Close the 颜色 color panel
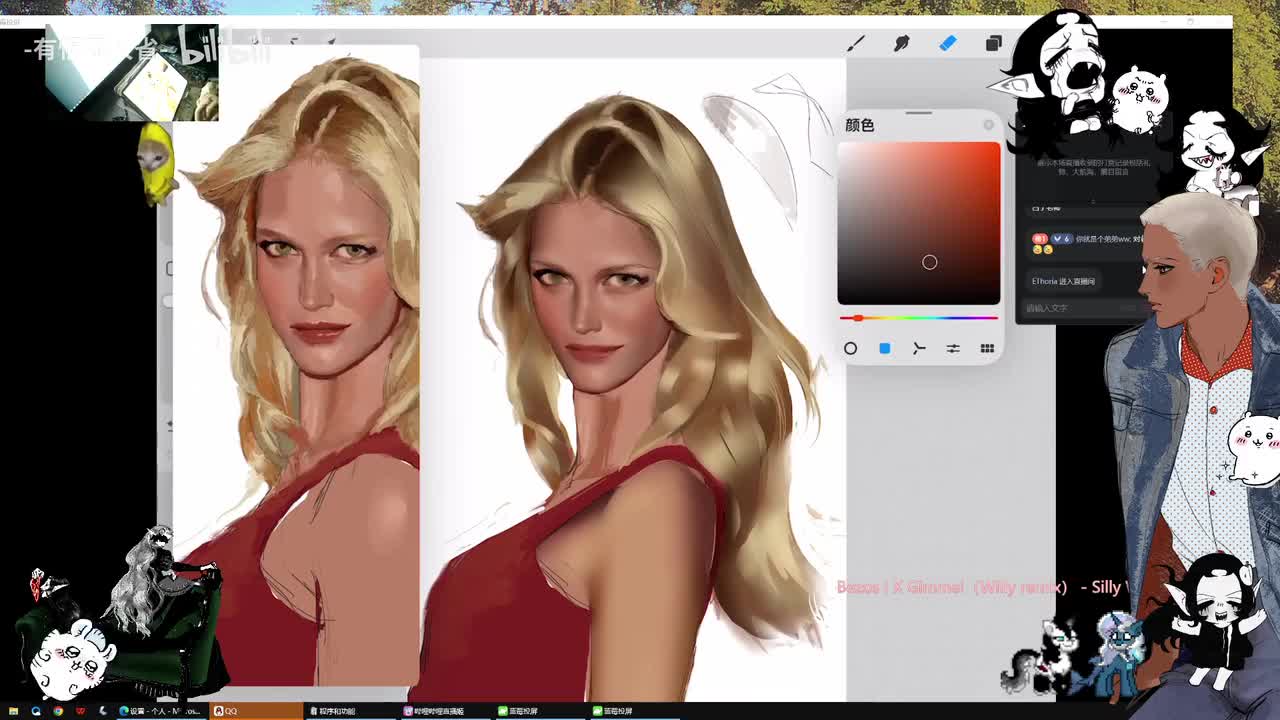The width and height of the screenshot is (1280, 720). coord(989,125)
